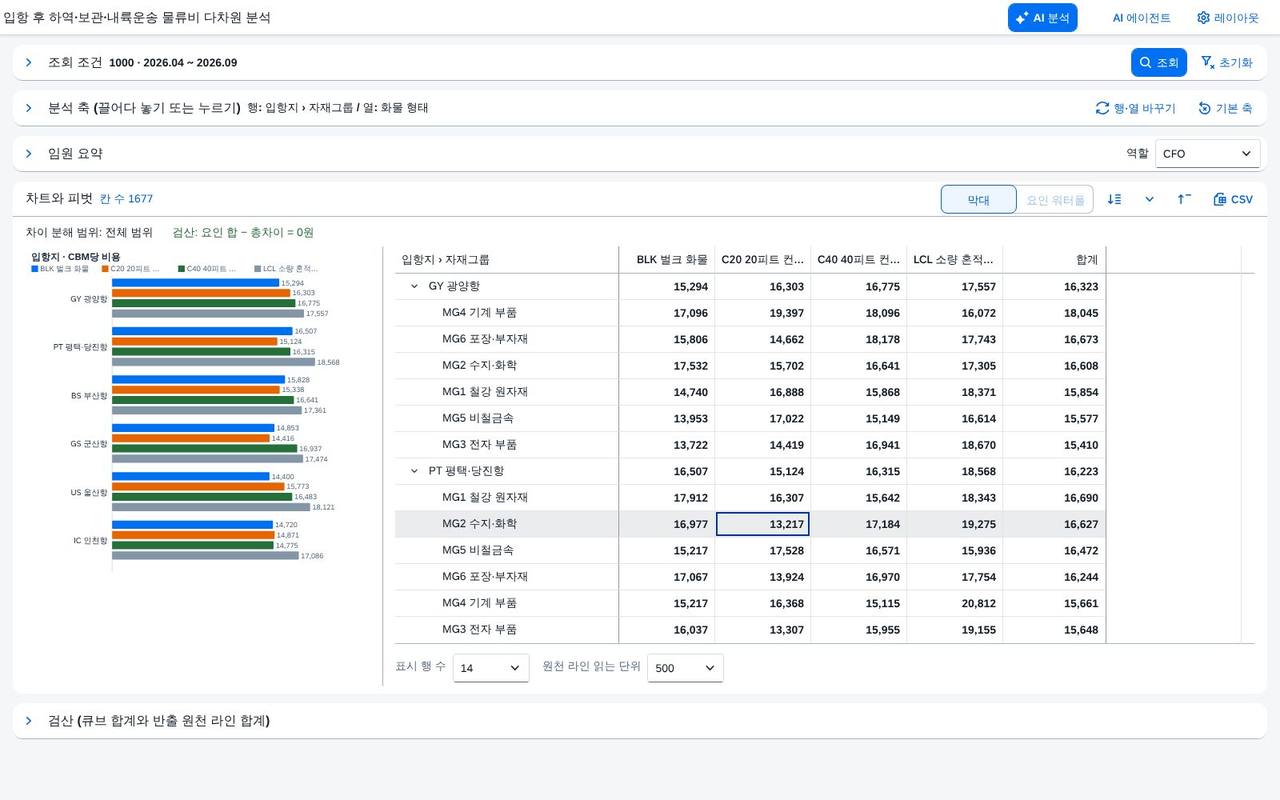The width and height of the screenshot is (1280, 800).
Task: Expand the 검산 section at the bottom
Action: [x=29, y=720]
